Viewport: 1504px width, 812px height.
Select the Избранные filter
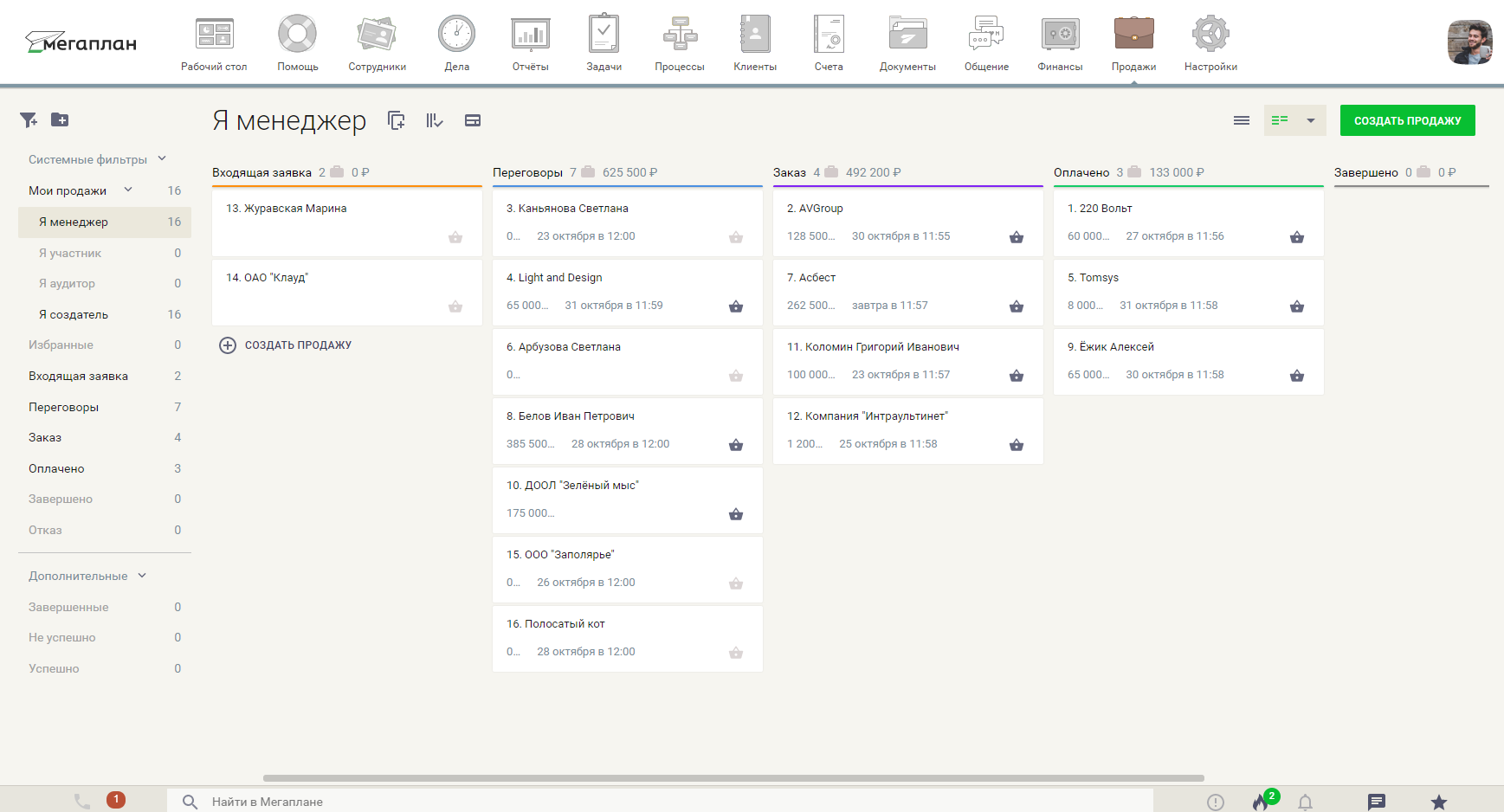(105, 345)
